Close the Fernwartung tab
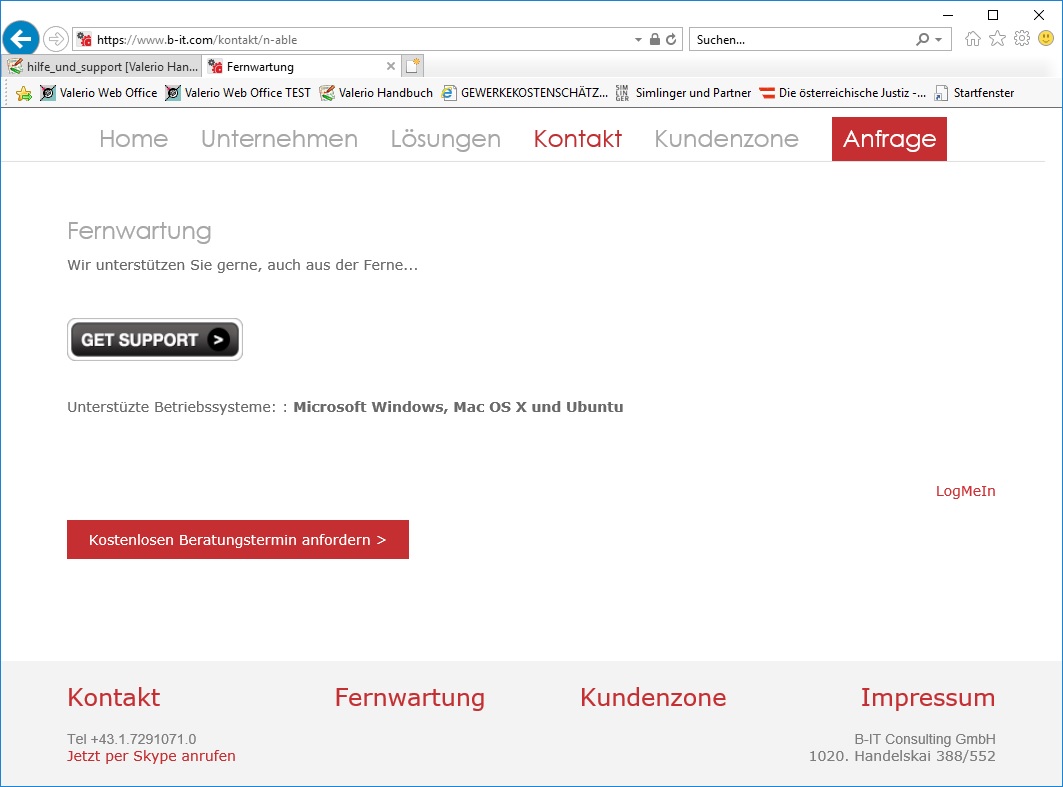This screenshot has width=1063, height=787. click(x=391, y=67)
